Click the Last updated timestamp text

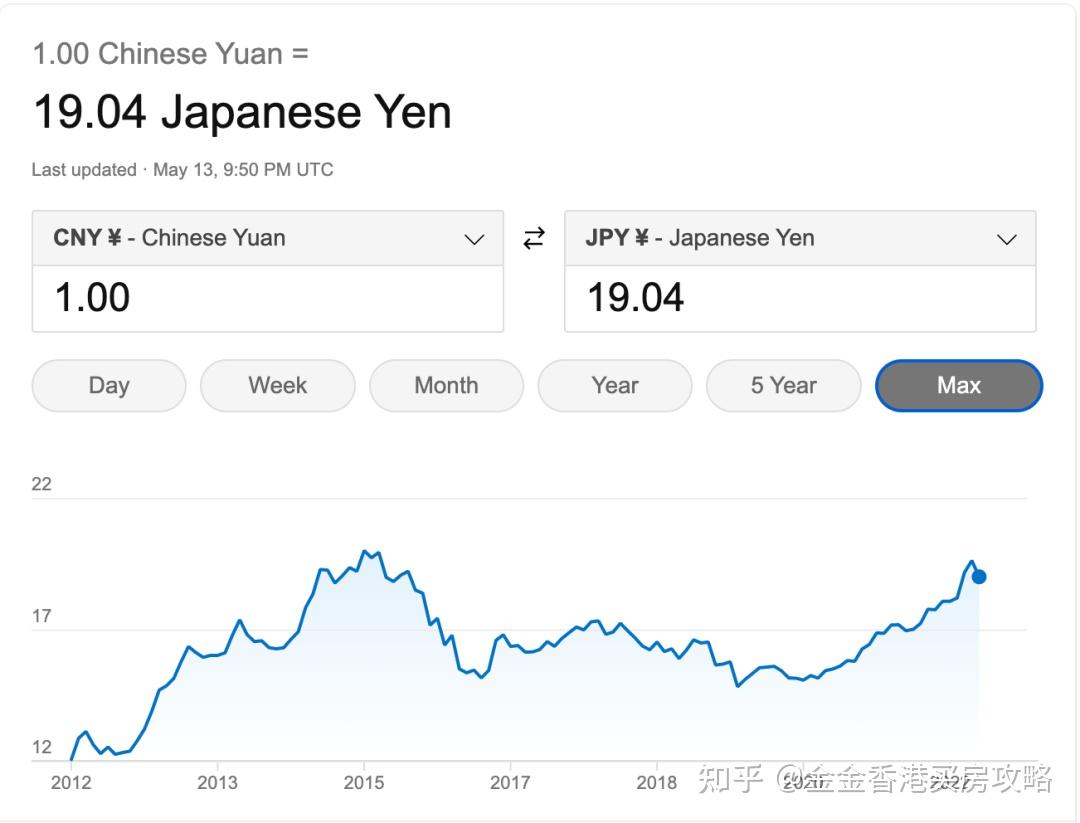182,170
